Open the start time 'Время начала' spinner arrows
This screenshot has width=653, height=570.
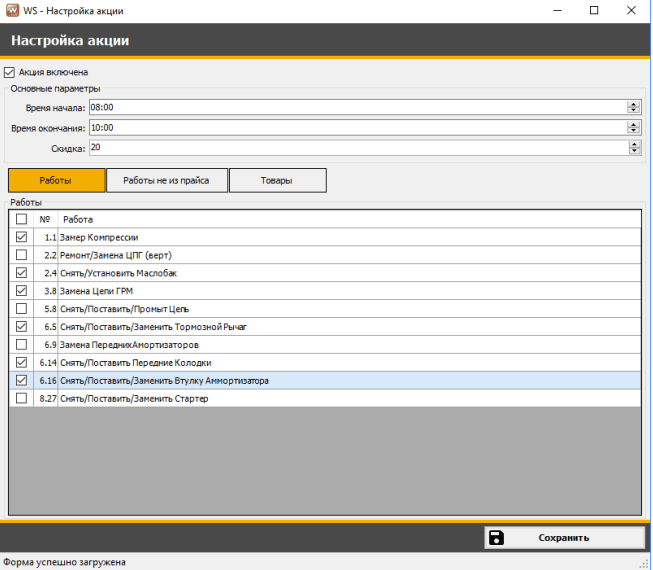click(633, 107)
